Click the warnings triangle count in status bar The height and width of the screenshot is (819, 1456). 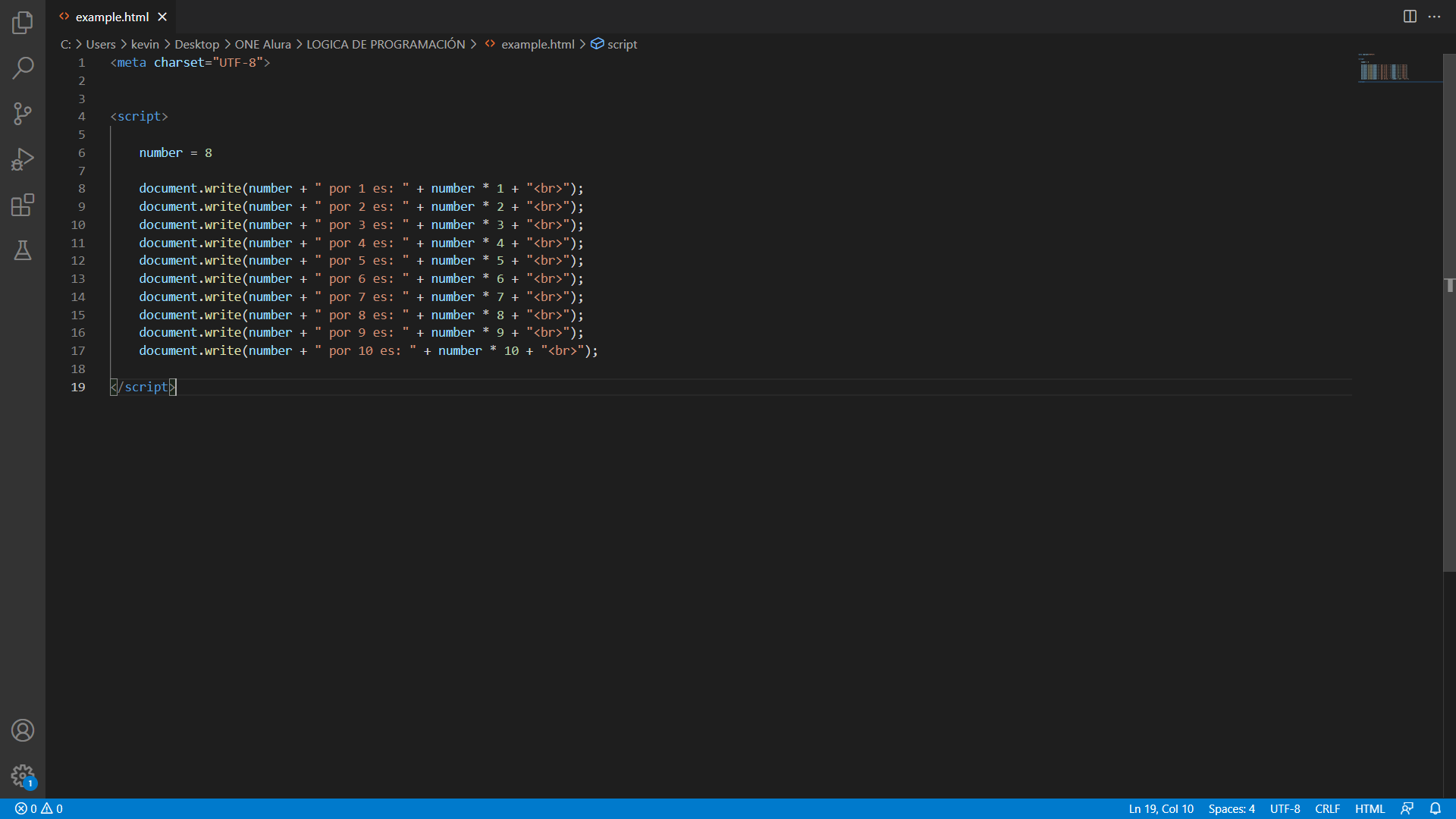pos(52,809)
